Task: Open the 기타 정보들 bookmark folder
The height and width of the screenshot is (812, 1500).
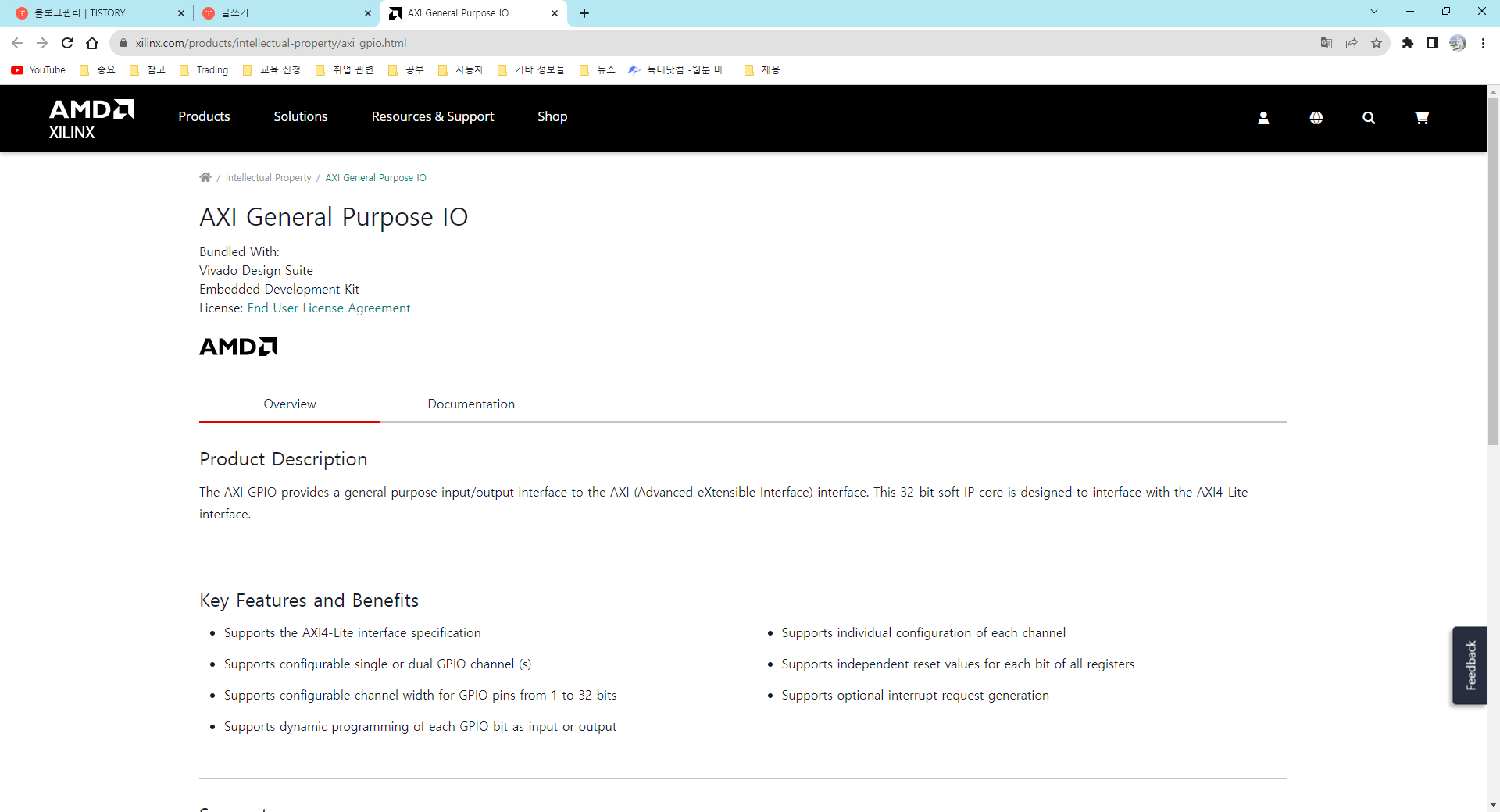Action: [x=531, y=70]
